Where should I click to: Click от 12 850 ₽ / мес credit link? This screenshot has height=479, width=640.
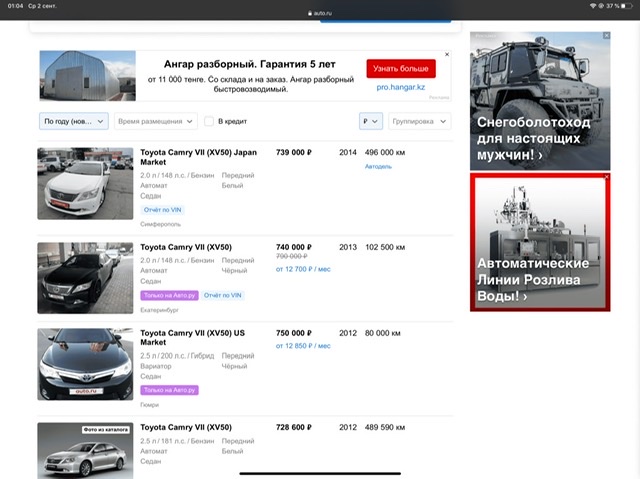(303, 346)
